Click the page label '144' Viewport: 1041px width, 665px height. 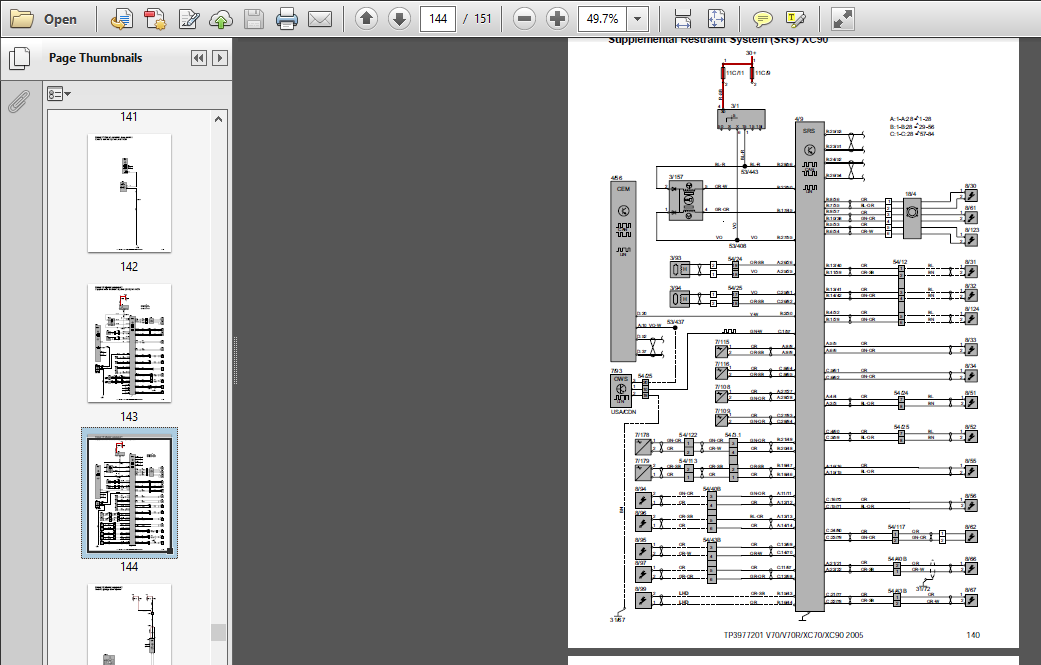tap(129, 567)
